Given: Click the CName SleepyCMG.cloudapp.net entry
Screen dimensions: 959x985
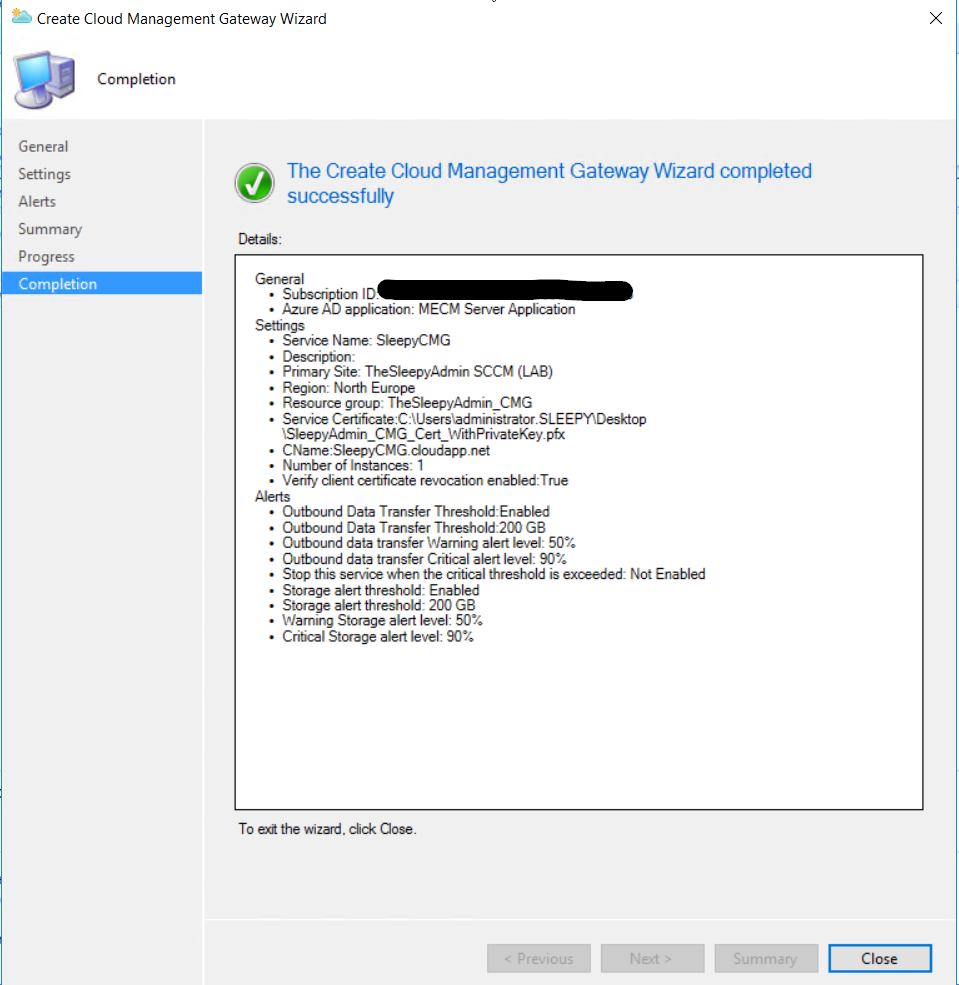Looking at the screenshot, I should [x=386, y=450].
